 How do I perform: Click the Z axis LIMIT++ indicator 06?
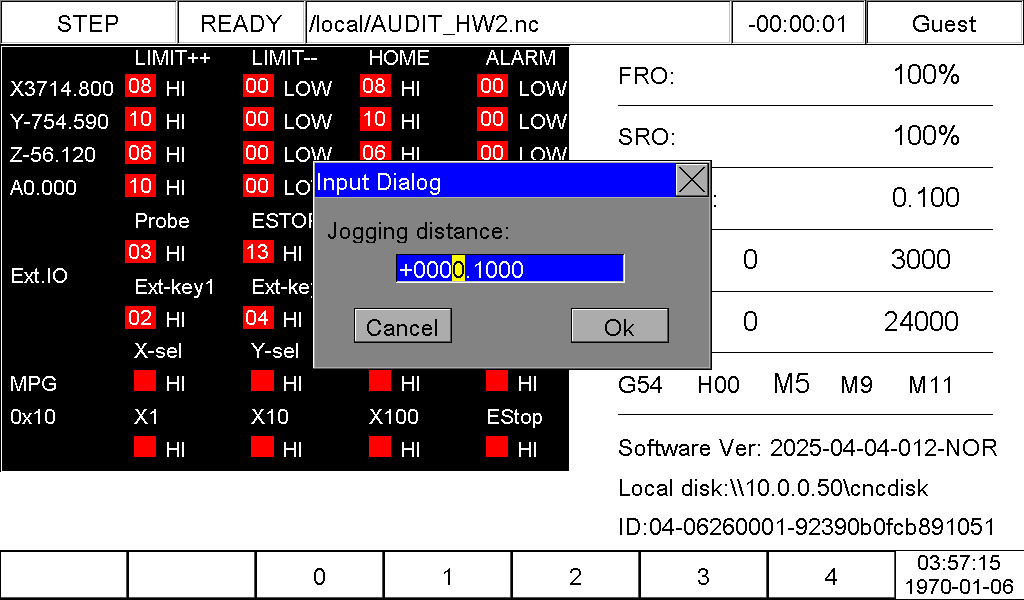140,153
